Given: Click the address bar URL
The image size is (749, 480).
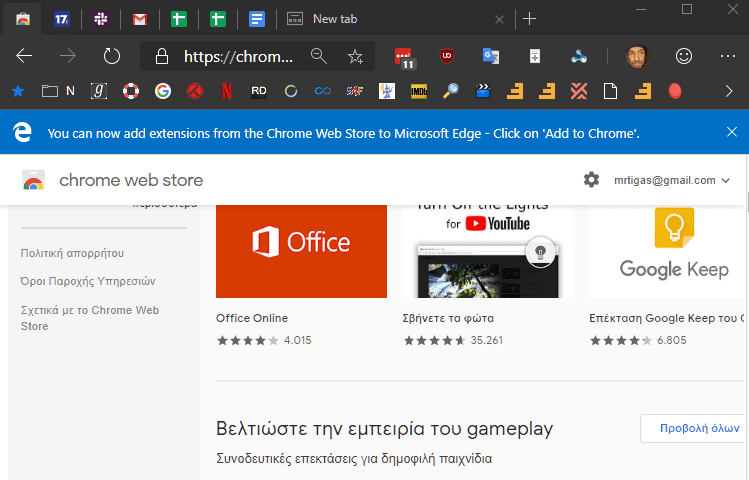Looking at the screenshot, I should pyautogui.click(x=238, y=57).
